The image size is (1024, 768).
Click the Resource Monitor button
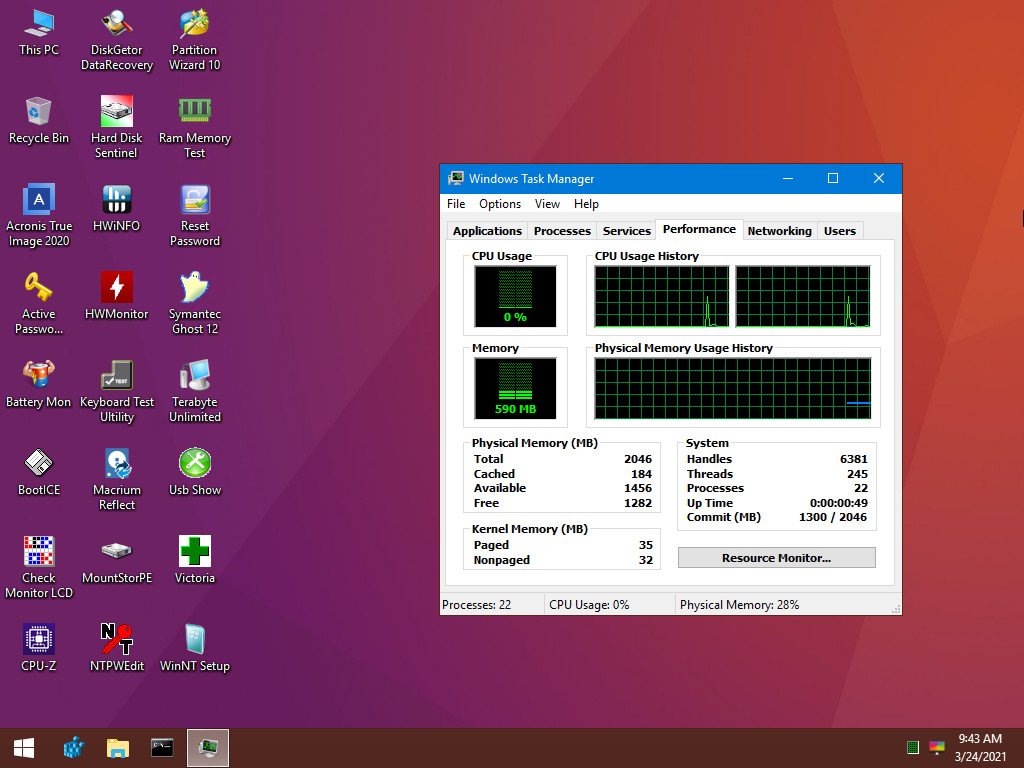tap(776, 558)
